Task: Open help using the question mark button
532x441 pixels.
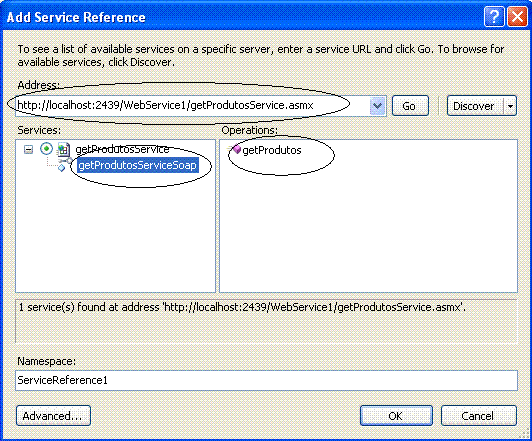Action: tap(494, 16)
